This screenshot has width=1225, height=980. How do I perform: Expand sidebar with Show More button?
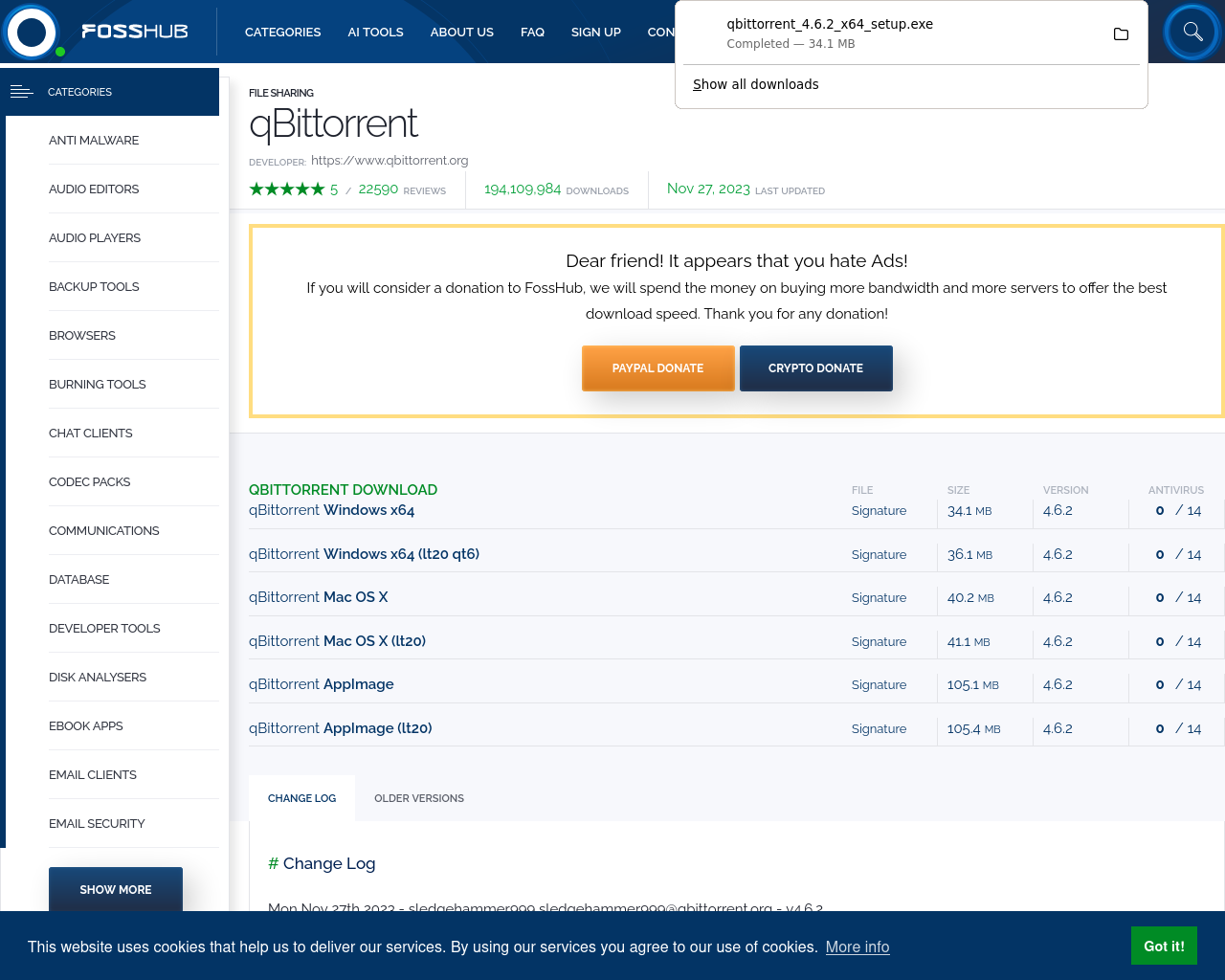(116, 889)
